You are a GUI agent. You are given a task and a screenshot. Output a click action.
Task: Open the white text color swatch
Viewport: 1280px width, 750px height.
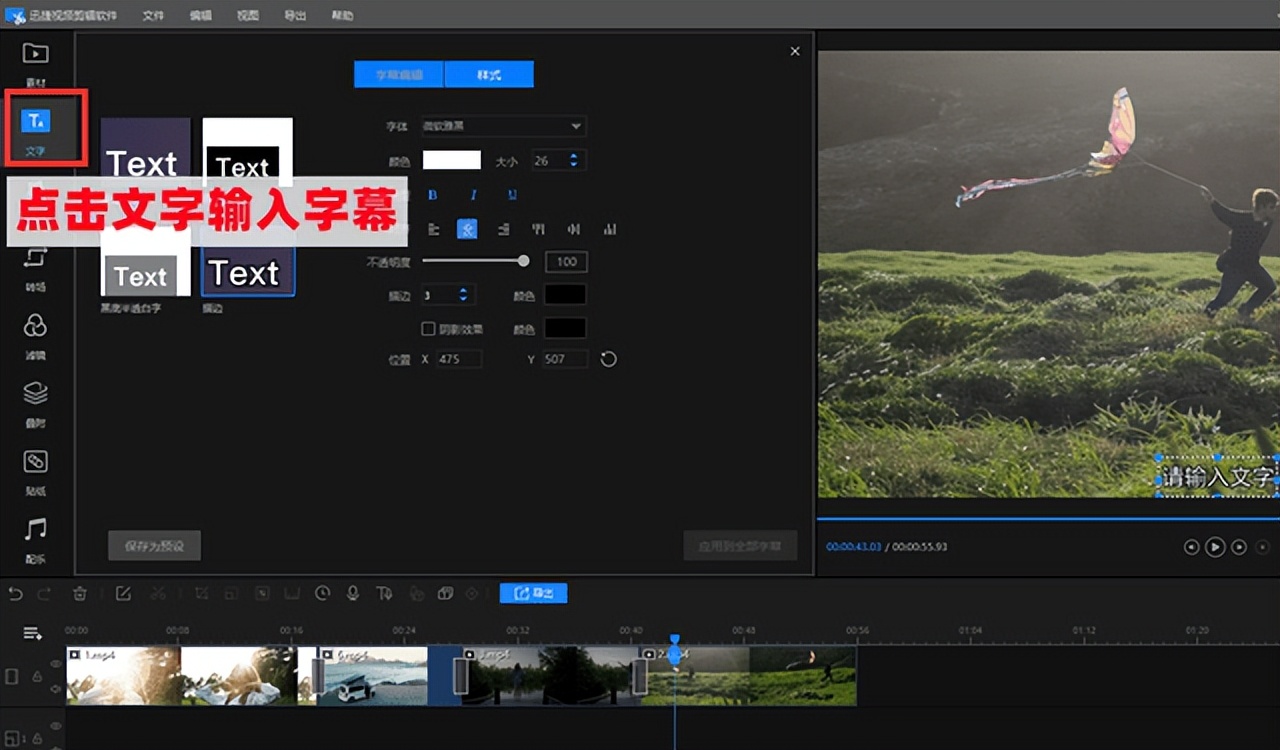pyautogui.click(x=452, y=160)
